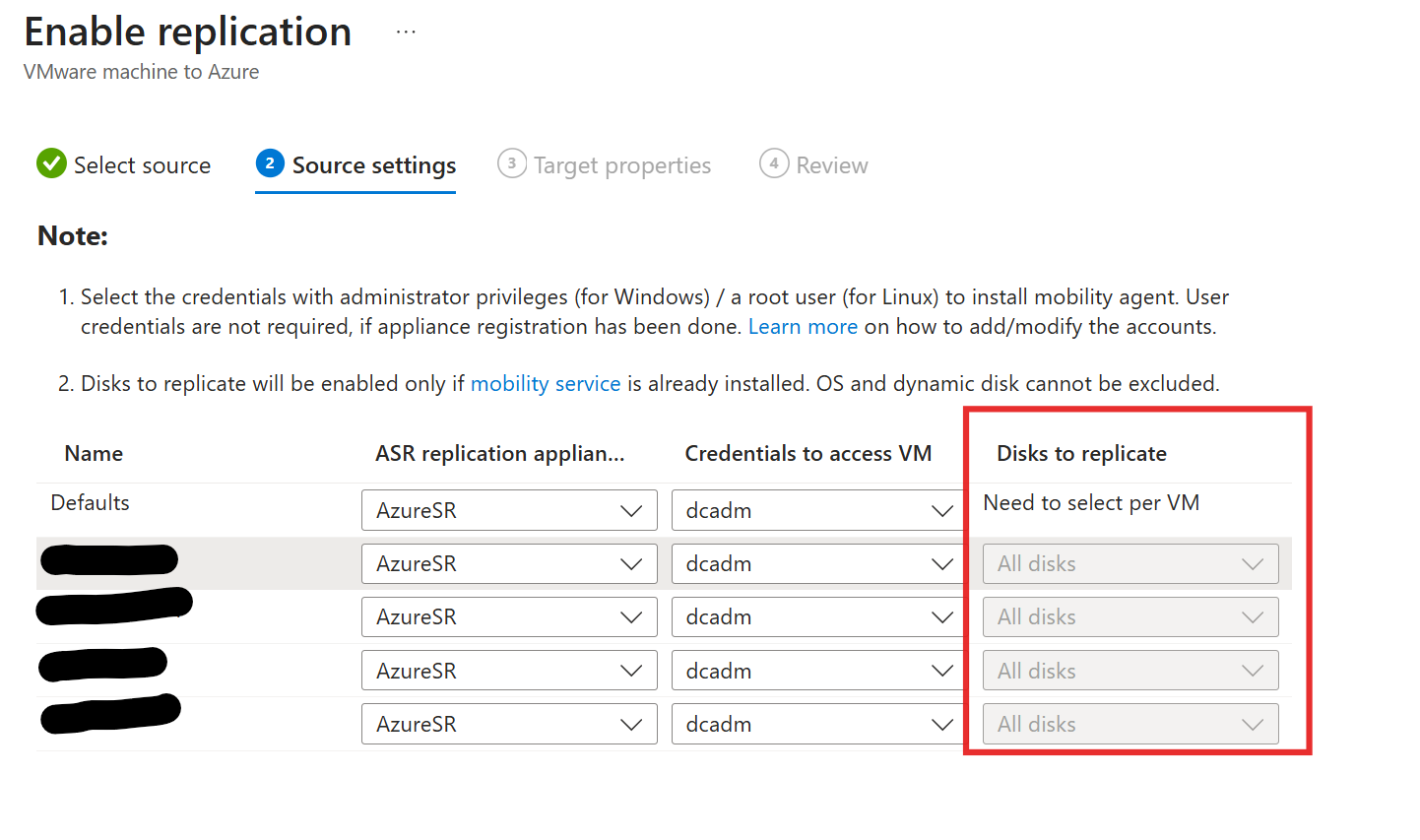Click the Name column header
This screenshot has height=840, width=1420.
click(x=94, y=453)
